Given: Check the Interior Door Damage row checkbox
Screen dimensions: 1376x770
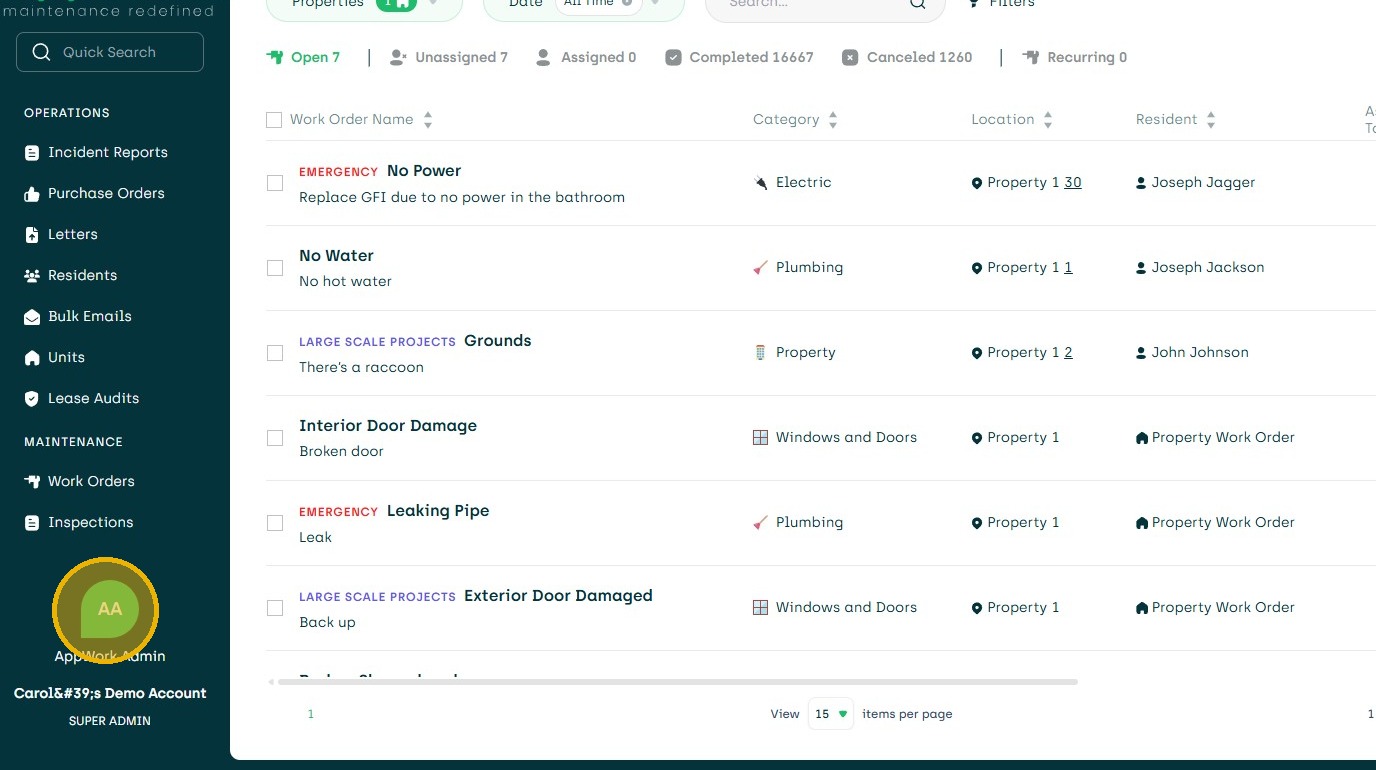Looking at the screenshot, I should 275,438.
